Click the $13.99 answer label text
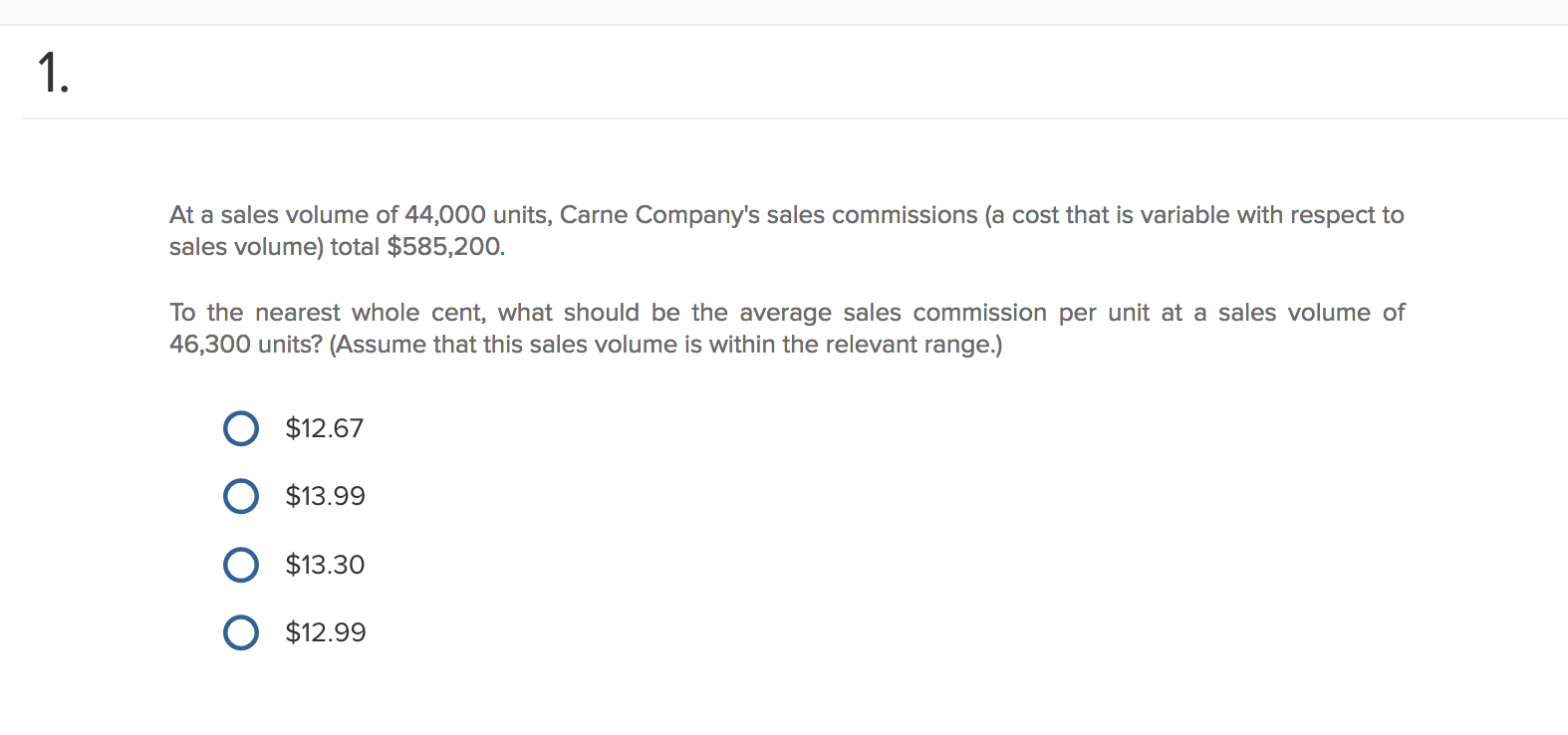This screenshot has width=1568, height=735. point(326,496)
